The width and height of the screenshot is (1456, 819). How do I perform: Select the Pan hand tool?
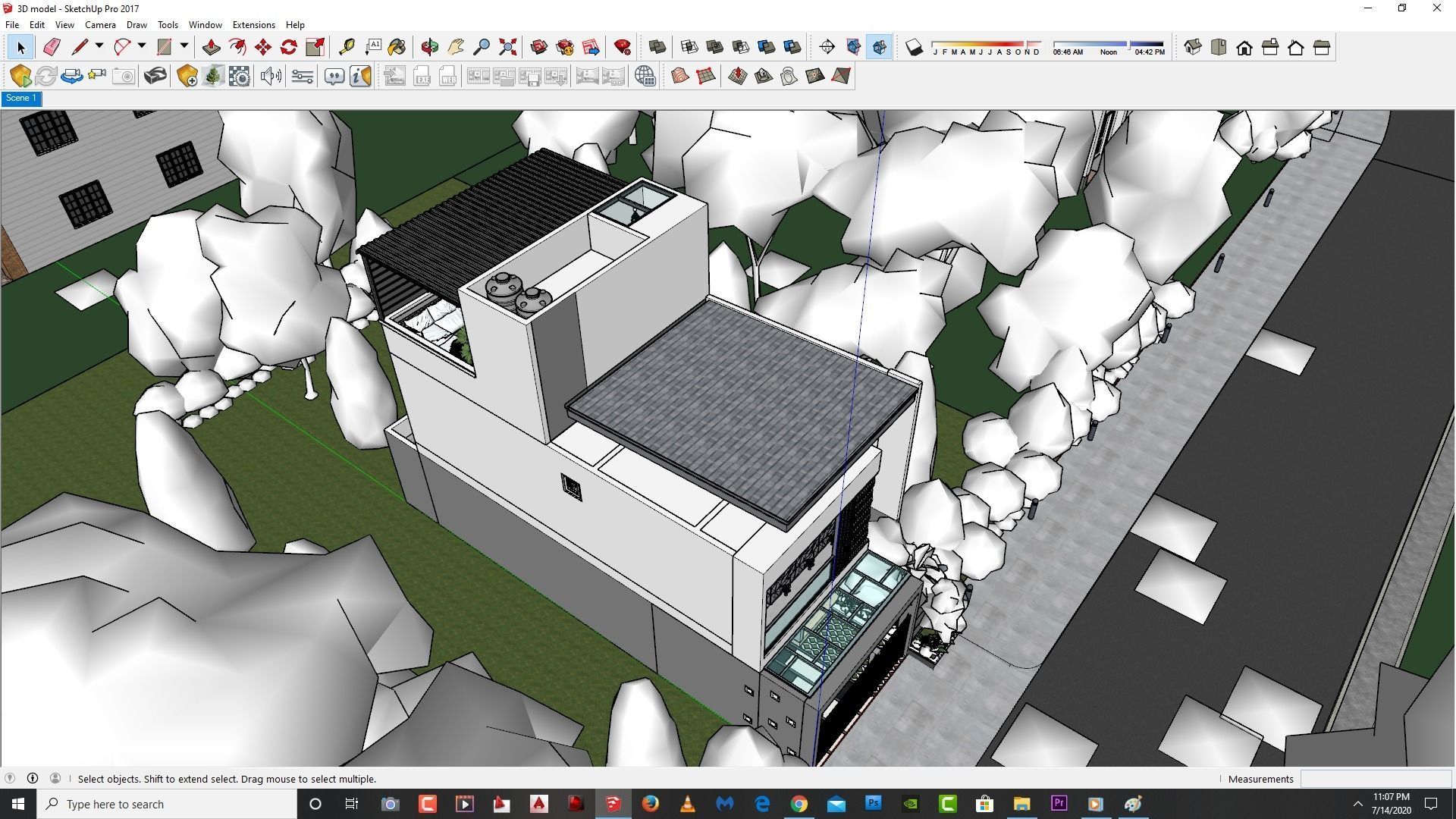(455, 48)
